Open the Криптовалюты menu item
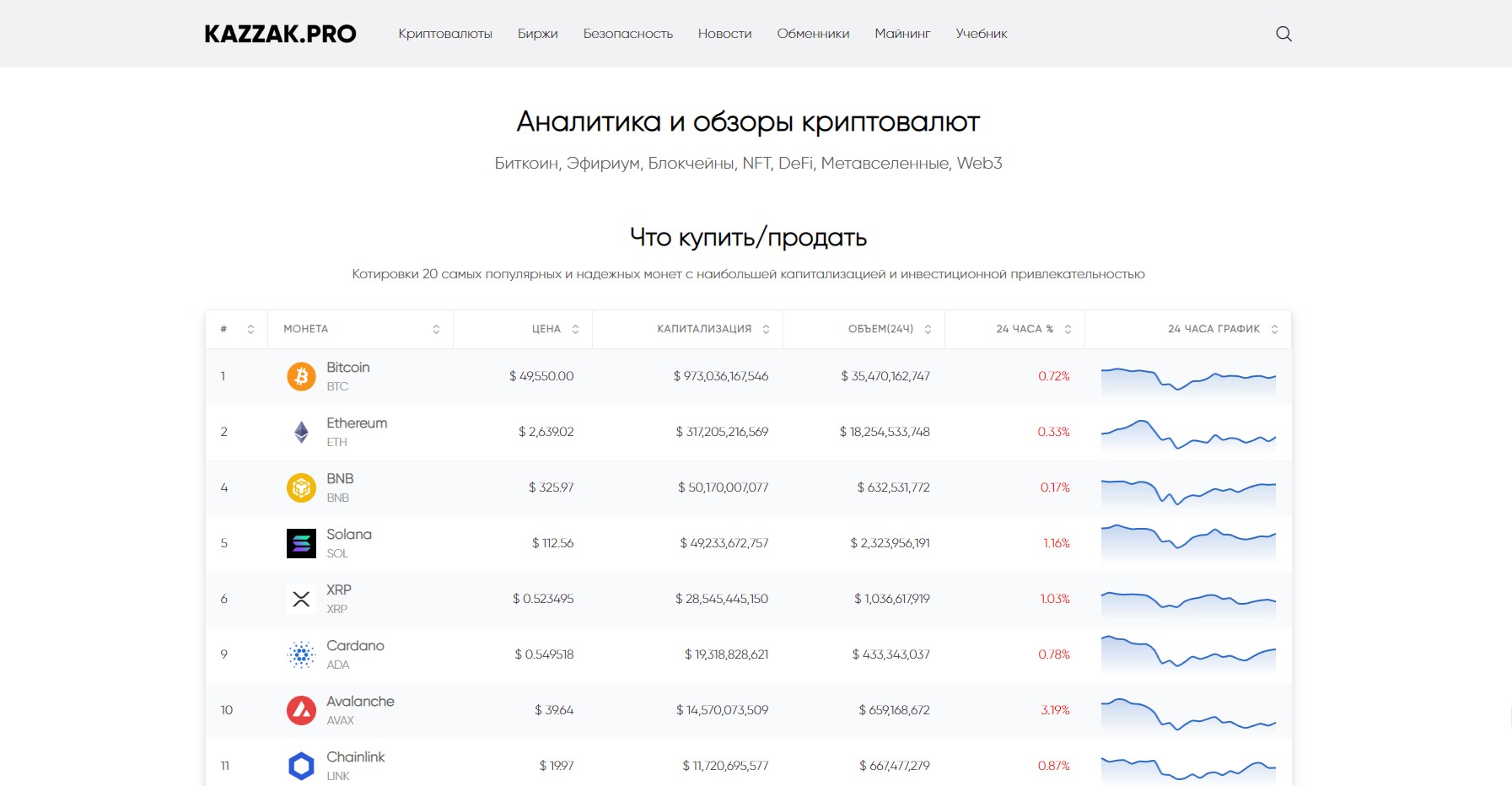This screenshot has width=1512, height=786. tap(445, 34)
